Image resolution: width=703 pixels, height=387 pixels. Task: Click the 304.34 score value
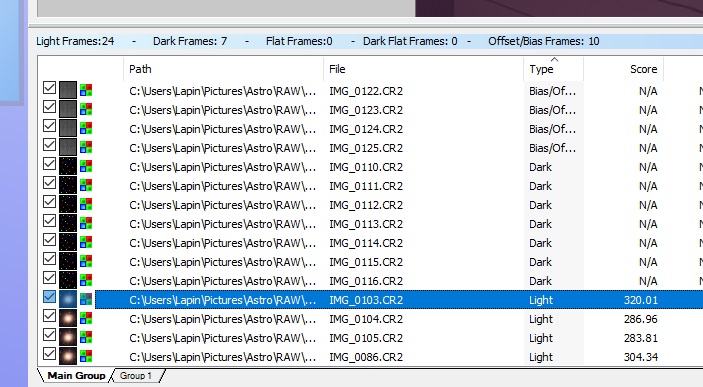[x=641, y=357]
